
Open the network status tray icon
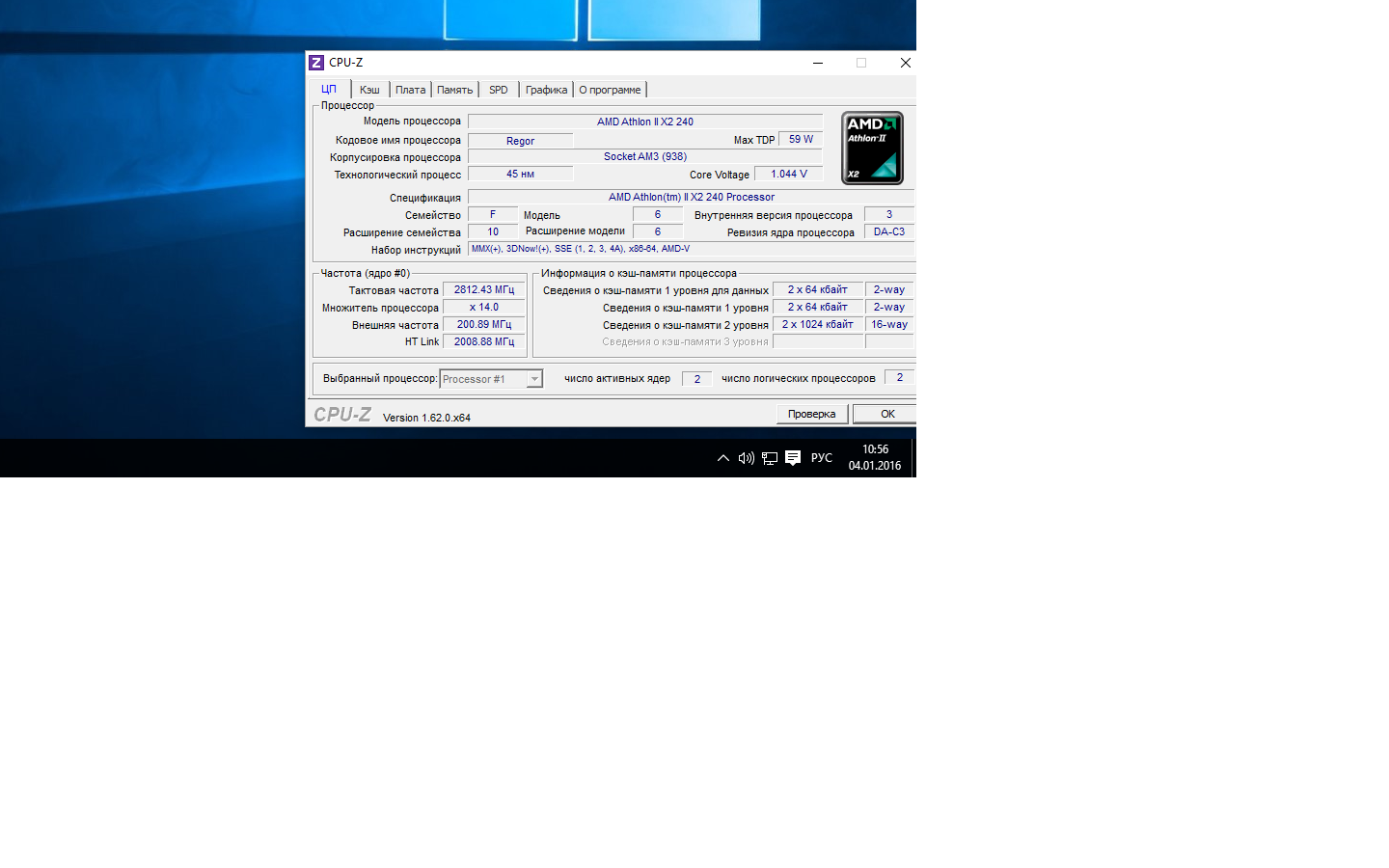(x=770, y=458)
